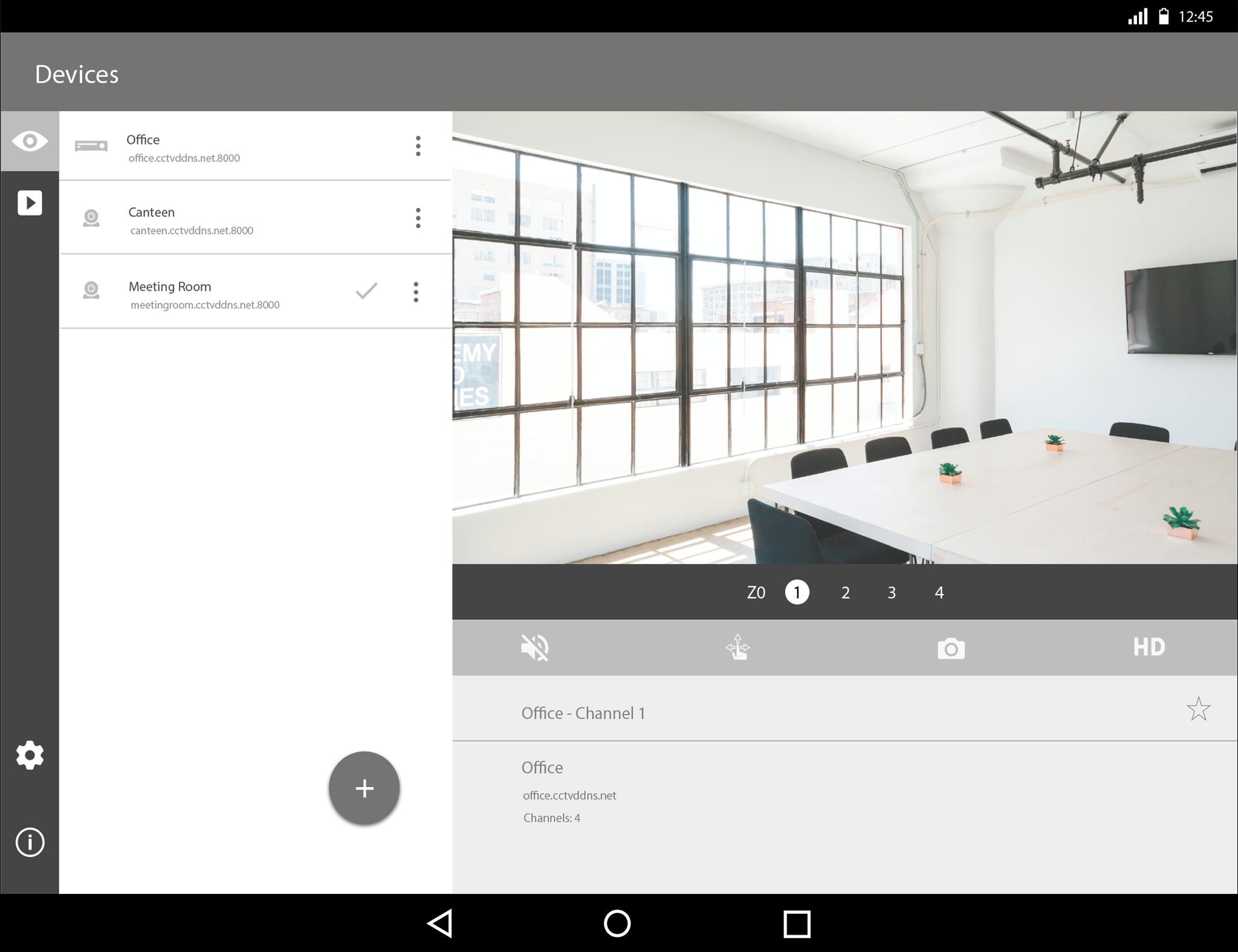Tap the Android recent apps button
This screenshot has width=1238, height=952.
(x=797, y=924)
